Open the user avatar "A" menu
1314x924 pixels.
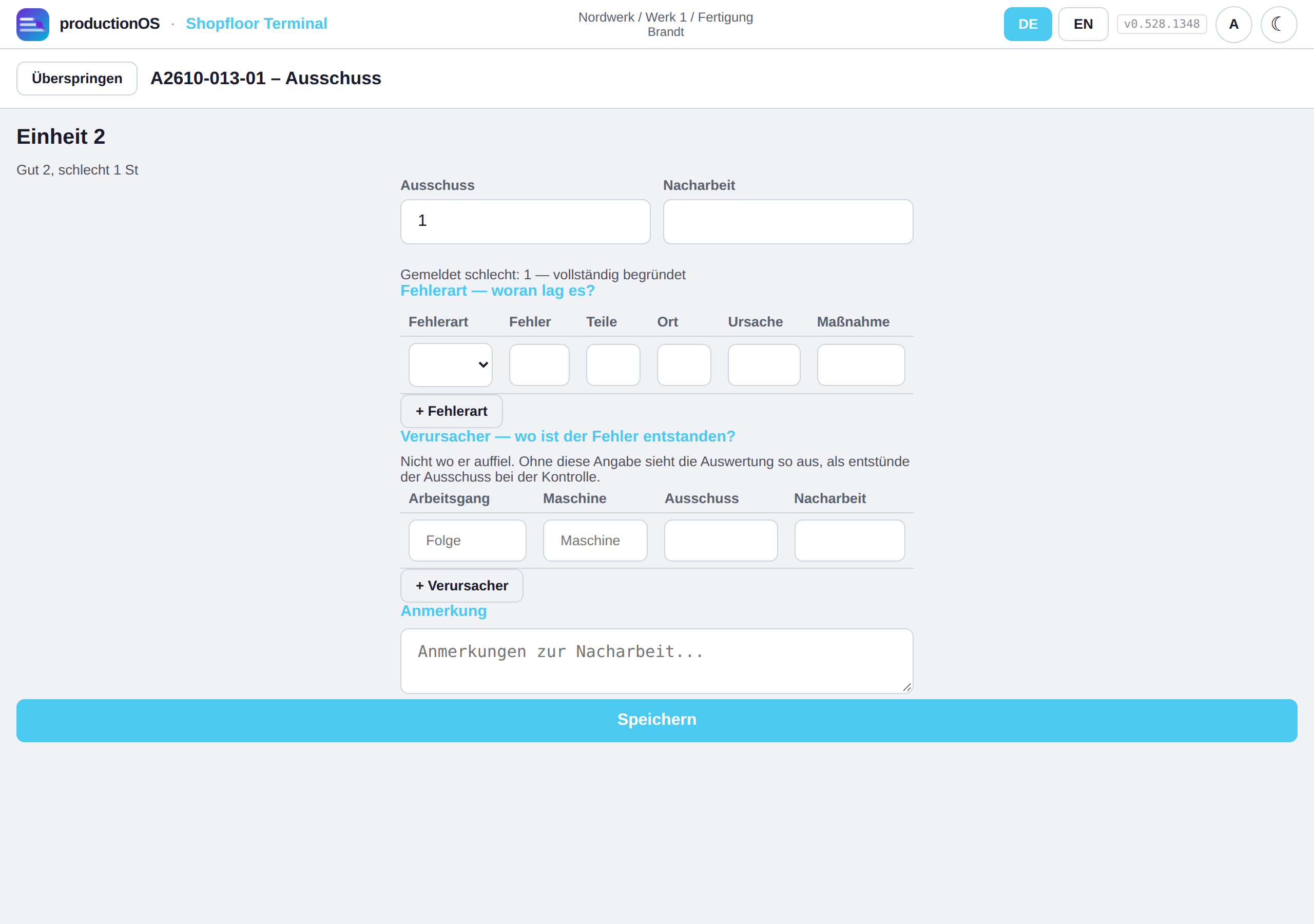tap(1233, 24)
